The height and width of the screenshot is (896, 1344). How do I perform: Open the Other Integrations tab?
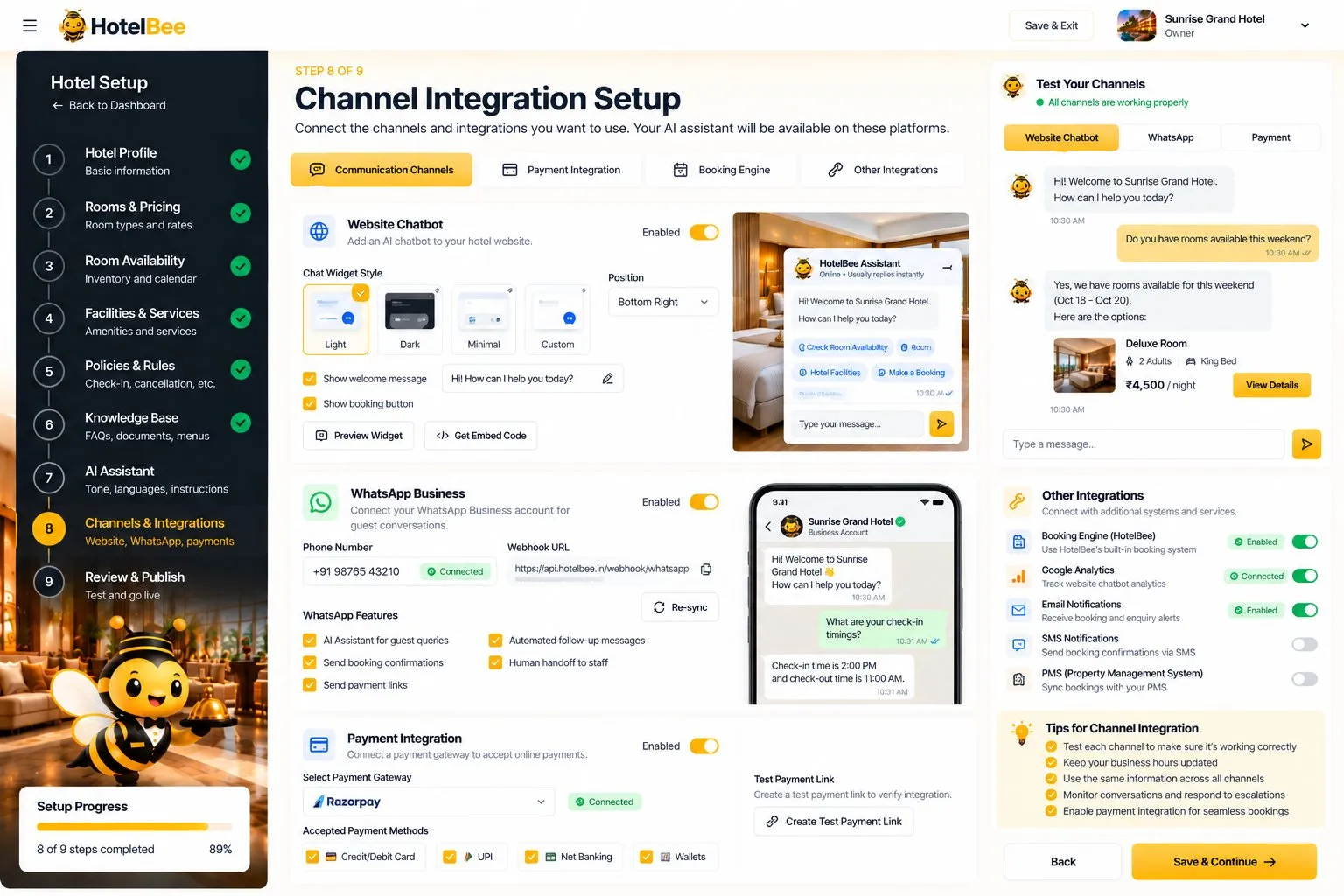pos(883,170)
